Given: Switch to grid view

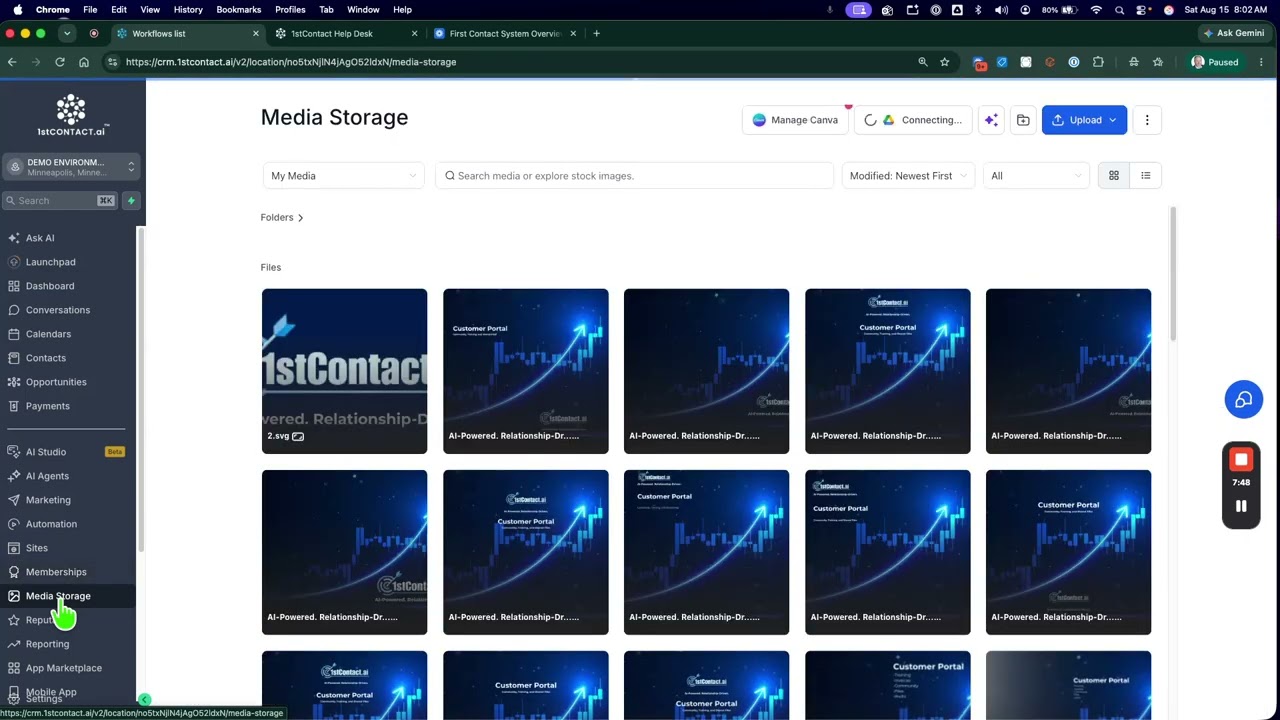Looking at the screenshot, I should pyautogui.click(x=1114, y=176).
